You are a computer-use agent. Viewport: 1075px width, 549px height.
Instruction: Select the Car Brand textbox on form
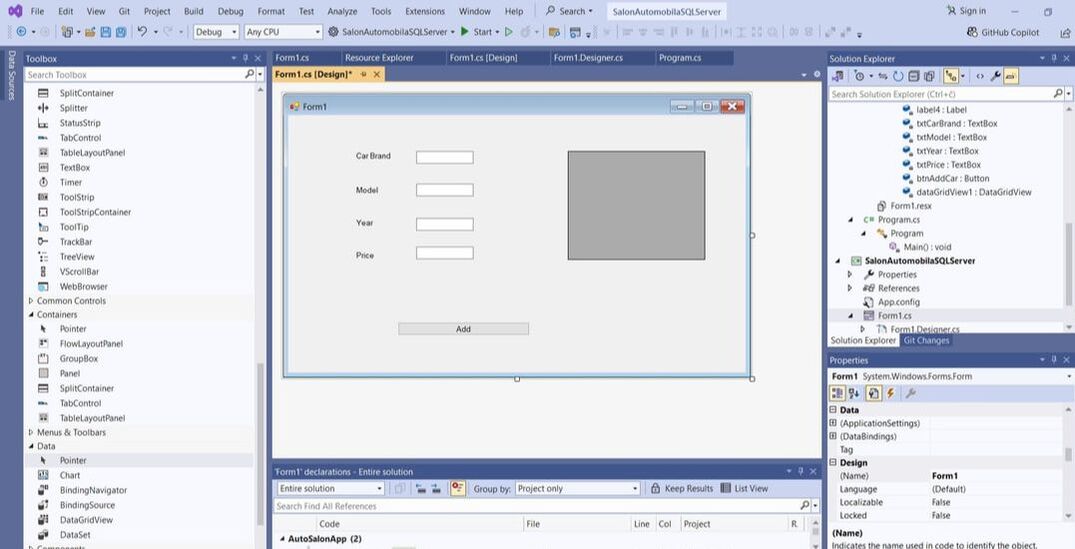444,158
